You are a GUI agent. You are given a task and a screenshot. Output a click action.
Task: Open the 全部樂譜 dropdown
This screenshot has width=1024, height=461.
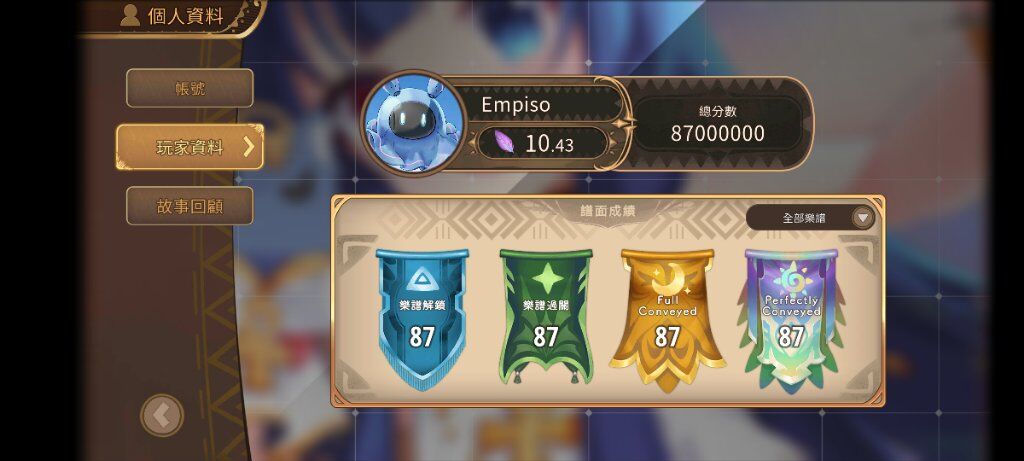tap(810, 217)
